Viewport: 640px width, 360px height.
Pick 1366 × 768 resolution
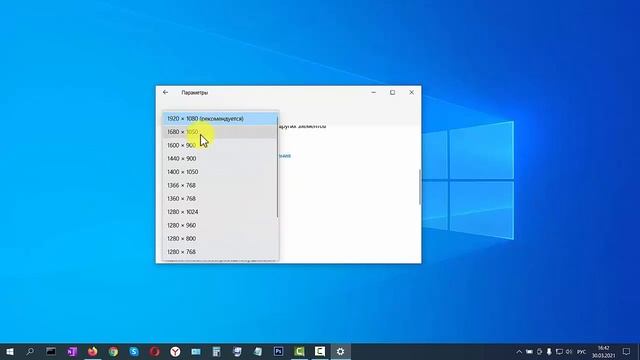pyautogui.click(x=220, y=185)
